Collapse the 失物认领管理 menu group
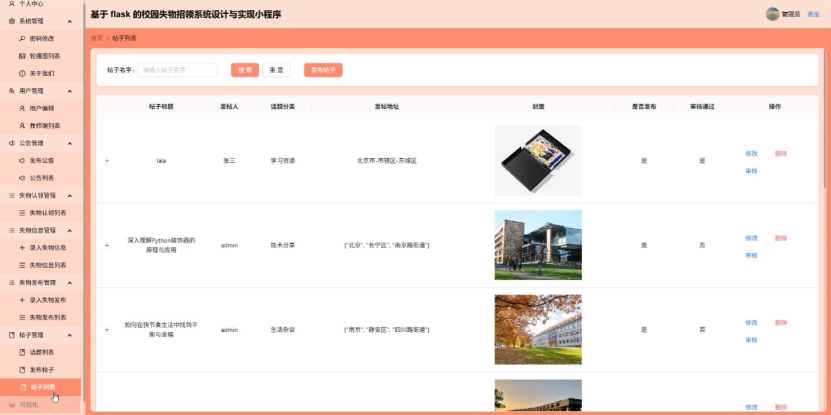Screen dimensions: 831x415 pyautogui.click(x=69, y=196)
